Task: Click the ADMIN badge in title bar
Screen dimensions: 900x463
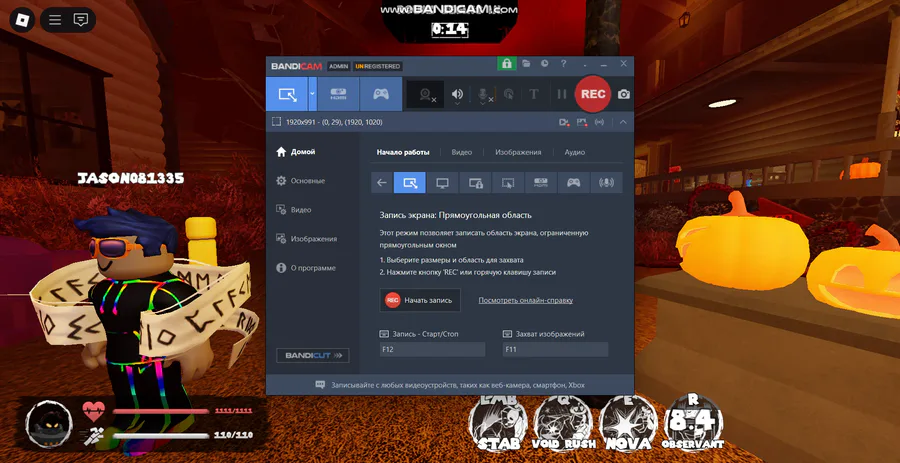Action: 339,66
